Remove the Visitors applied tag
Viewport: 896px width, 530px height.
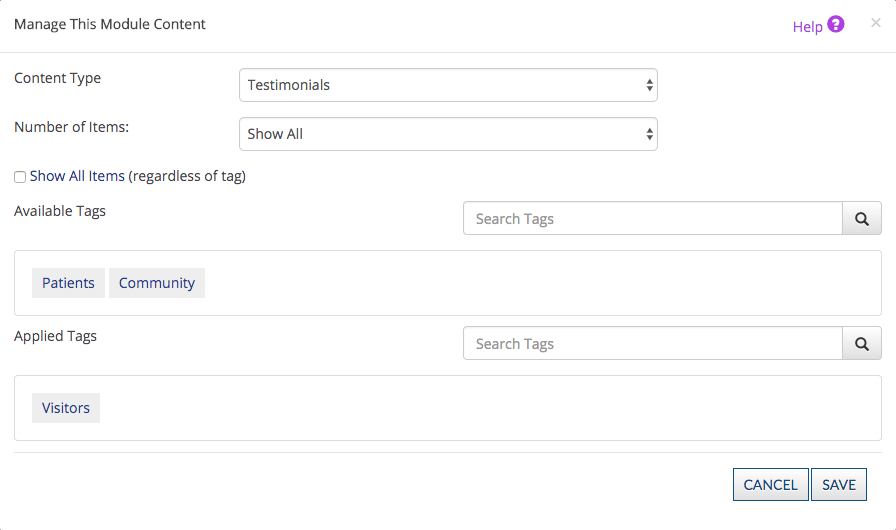[66, 408]
